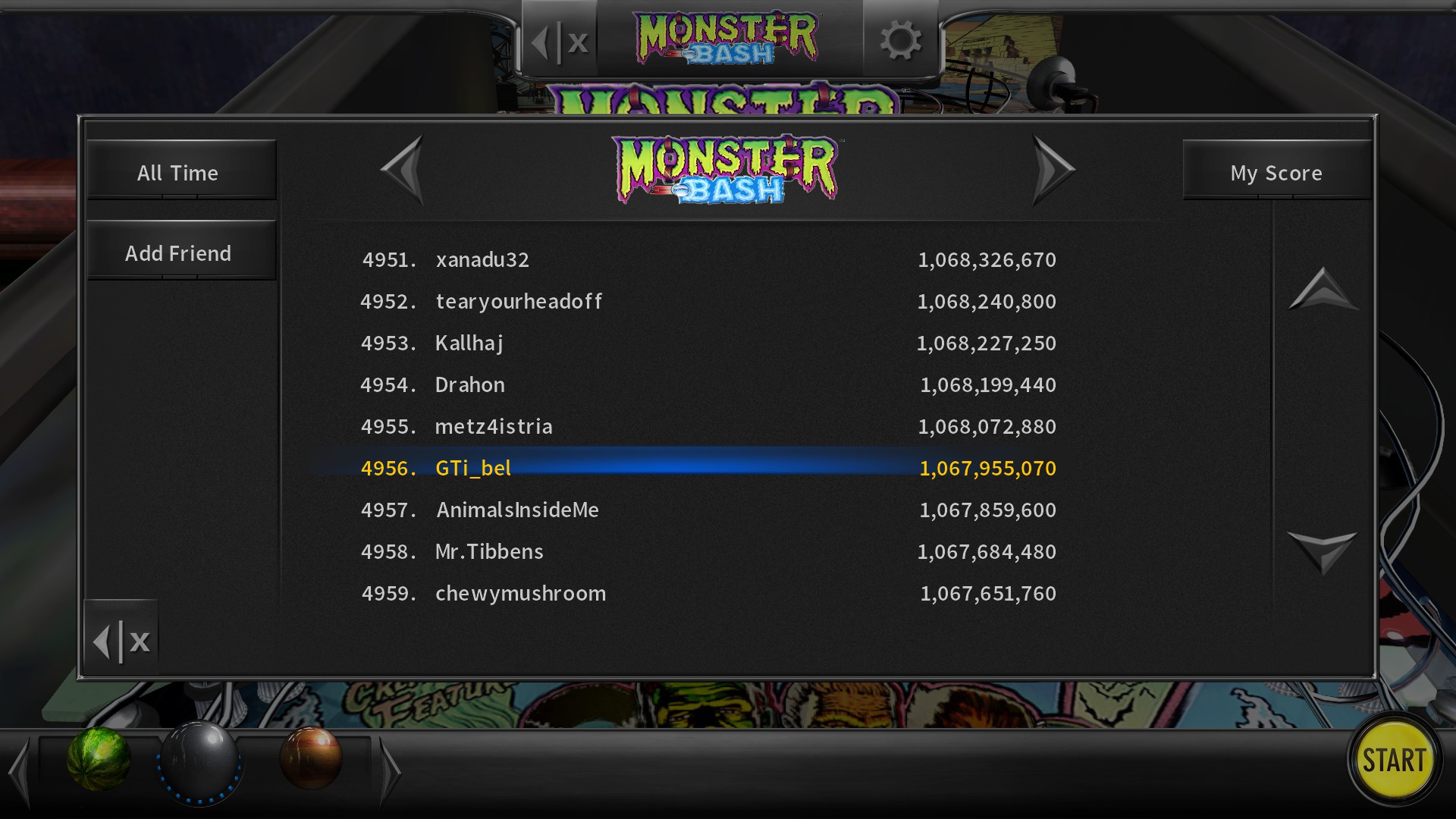Screen dimensions: 1456x819
Task: Show next table leaderboard arrow
Action: [x=1054, y=170]
